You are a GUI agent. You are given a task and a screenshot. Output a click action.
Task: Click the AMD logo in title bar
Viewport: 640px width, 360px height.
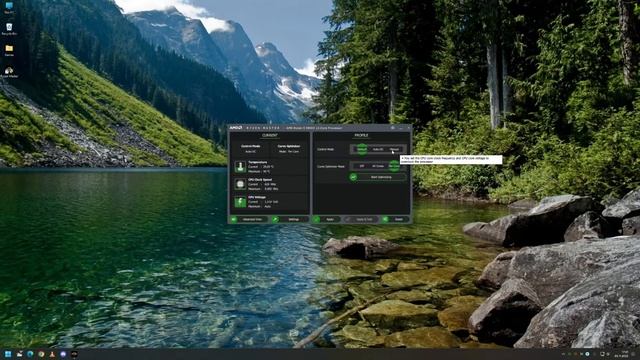click(236, 128)
